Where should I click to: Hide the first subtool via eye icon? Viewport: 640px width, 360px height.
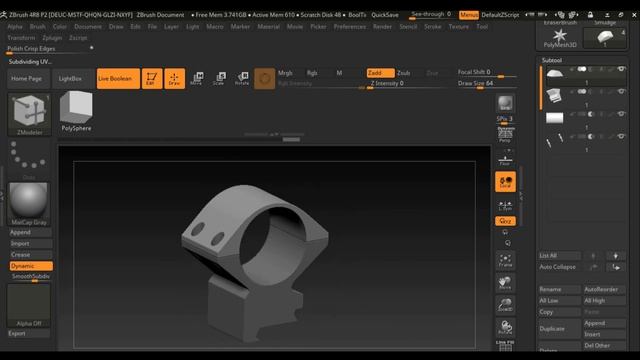click(621, 69)
